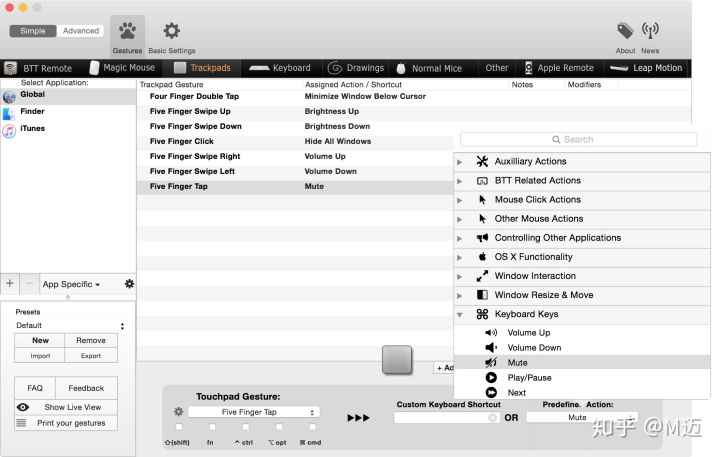Expand Controlling Other Applications triangle
Screen dimensions: 720x457
point(459,238)
